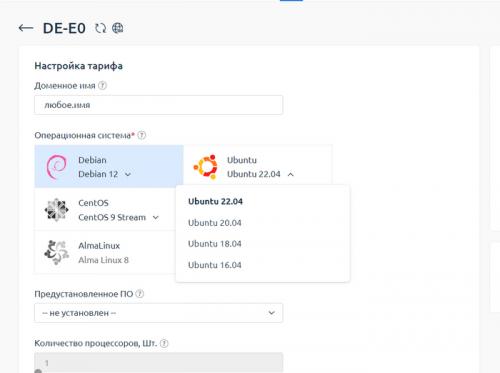
Task: Select Ubuntu 18.04 from the list
Action: click(215, 244)
